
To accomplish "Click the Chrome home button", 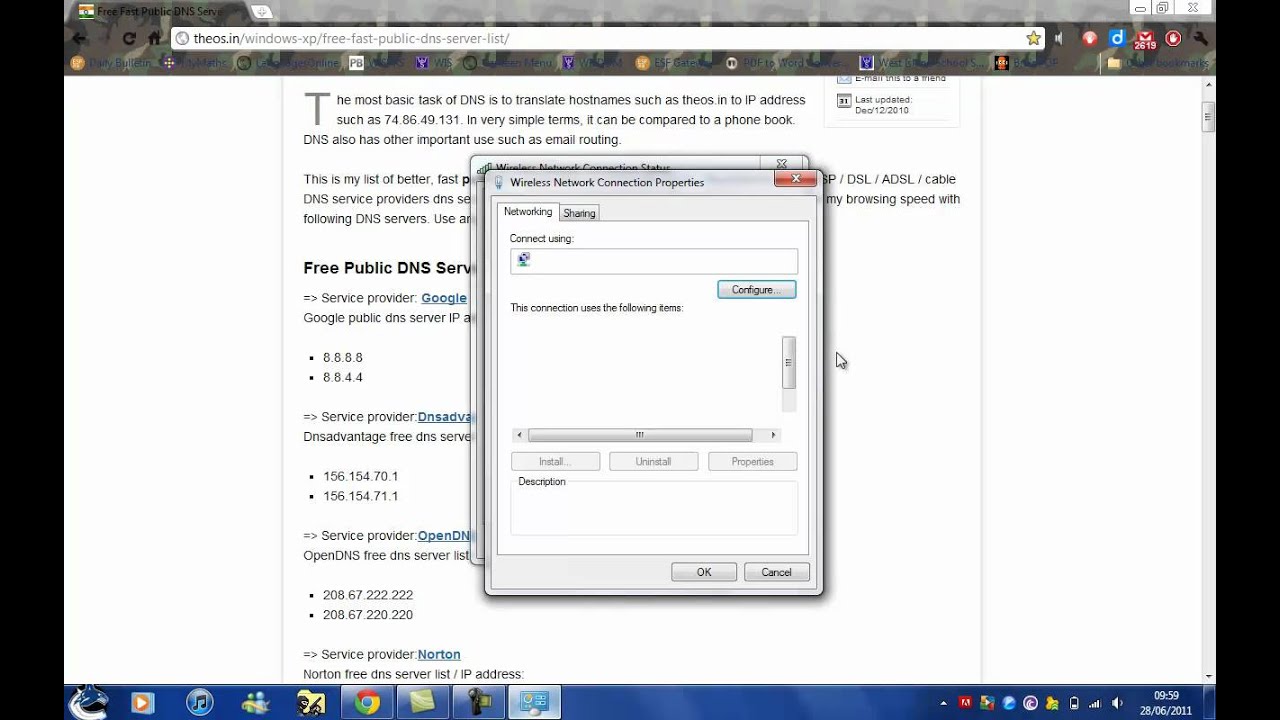I will 155,38.
